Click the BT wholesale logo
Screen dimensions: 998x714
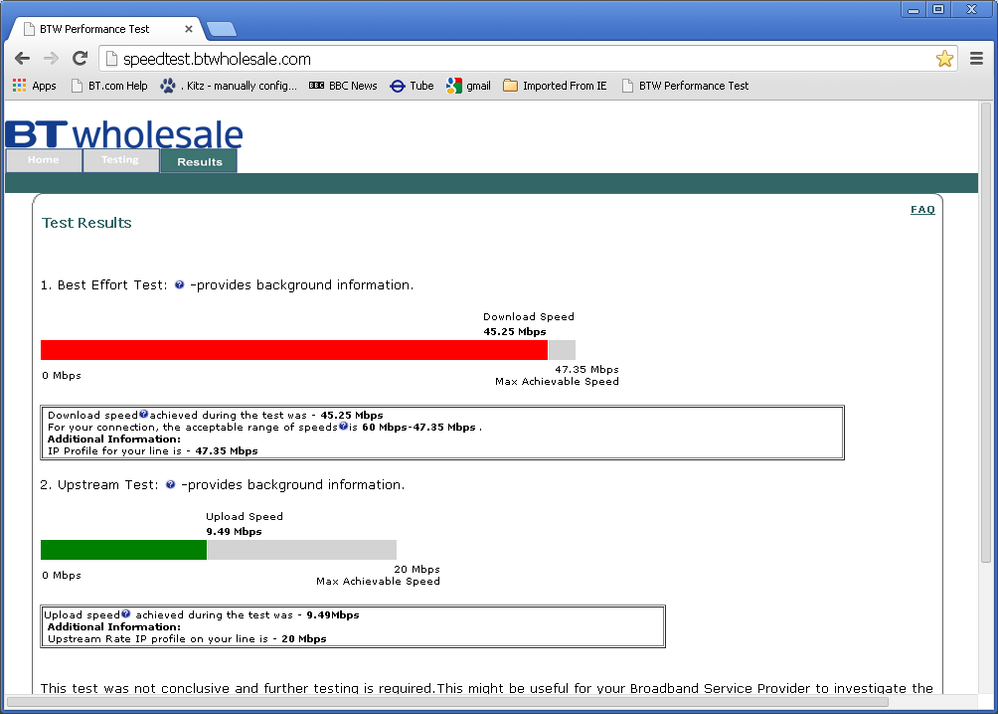pyautogui.click(x=124, y=134)
